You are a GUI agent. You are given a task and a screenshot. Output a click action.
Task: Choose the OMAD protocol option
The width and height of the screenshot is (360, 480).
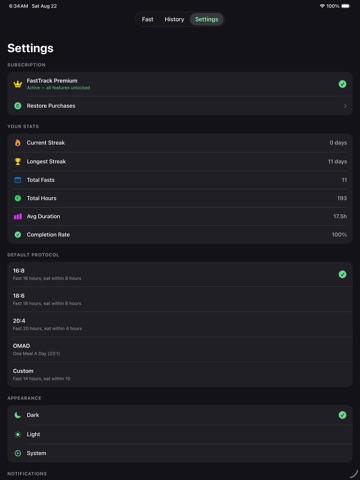tap(180, 349)
